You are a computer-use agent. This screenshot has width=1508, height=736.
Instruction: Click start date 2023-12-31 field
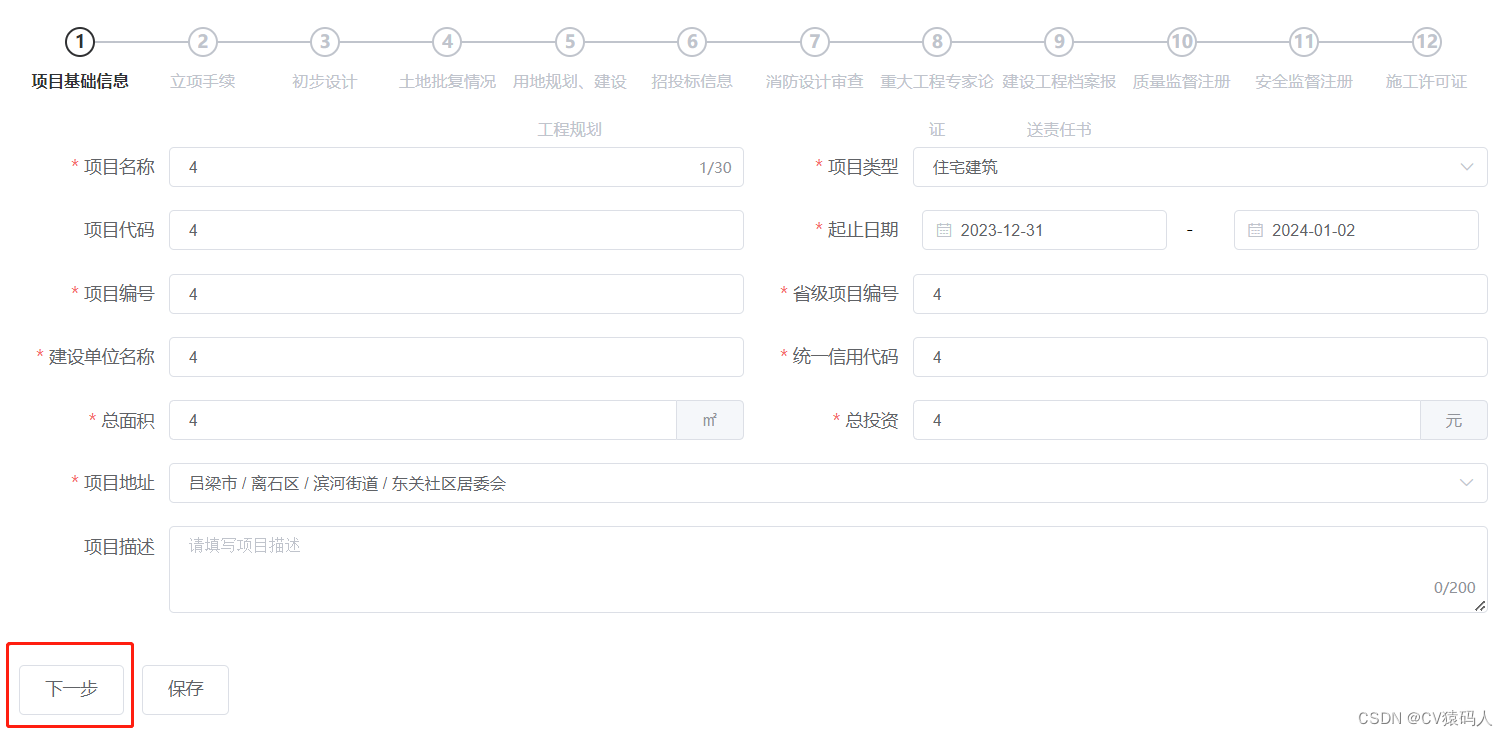1044,230
